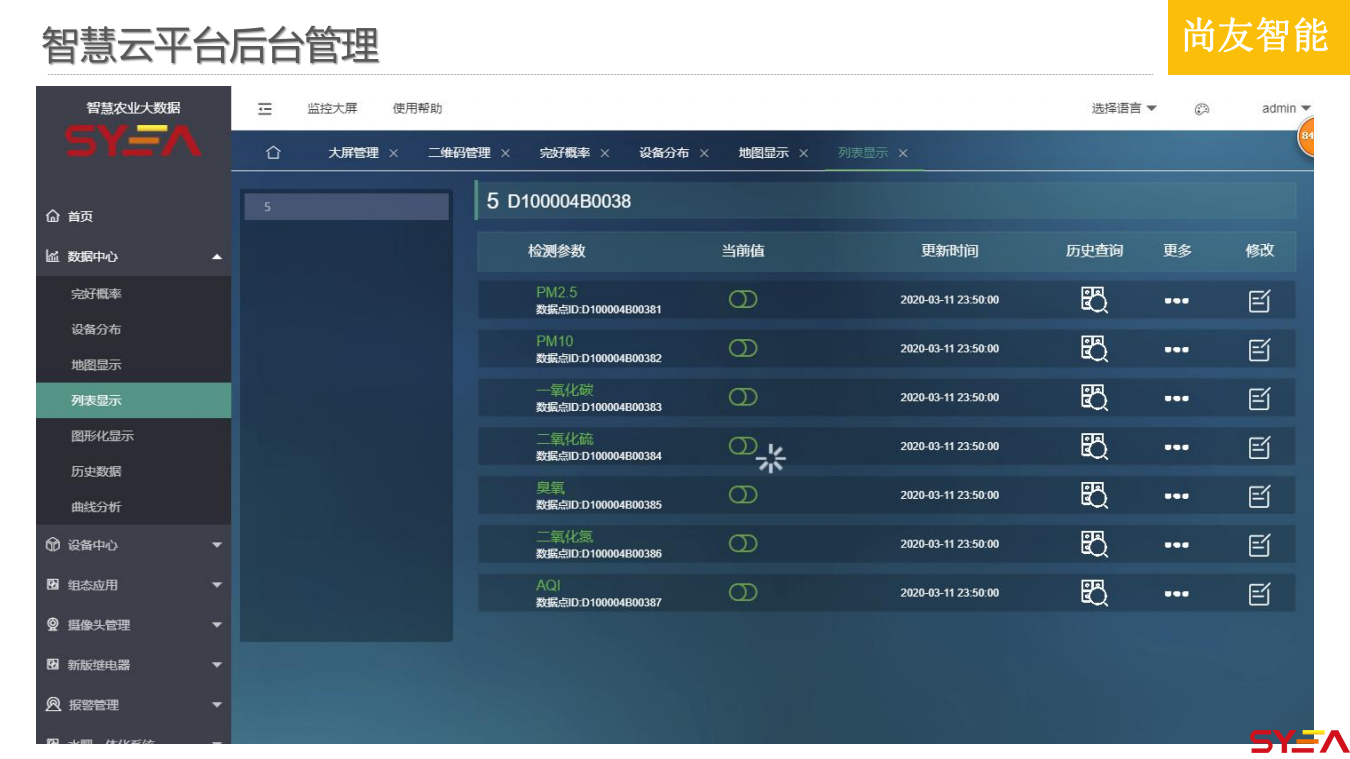Screen dimensions: 1350x759
Task: Open the 选择语言 language dropdown
Action: pos(1124,108)
